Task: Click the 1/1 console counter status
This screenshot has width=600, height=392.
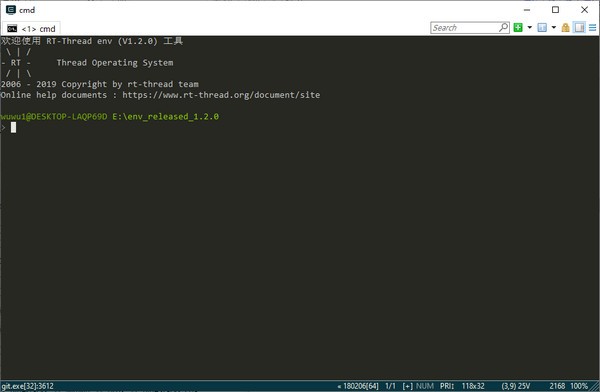Action: [x=390, y=386]
